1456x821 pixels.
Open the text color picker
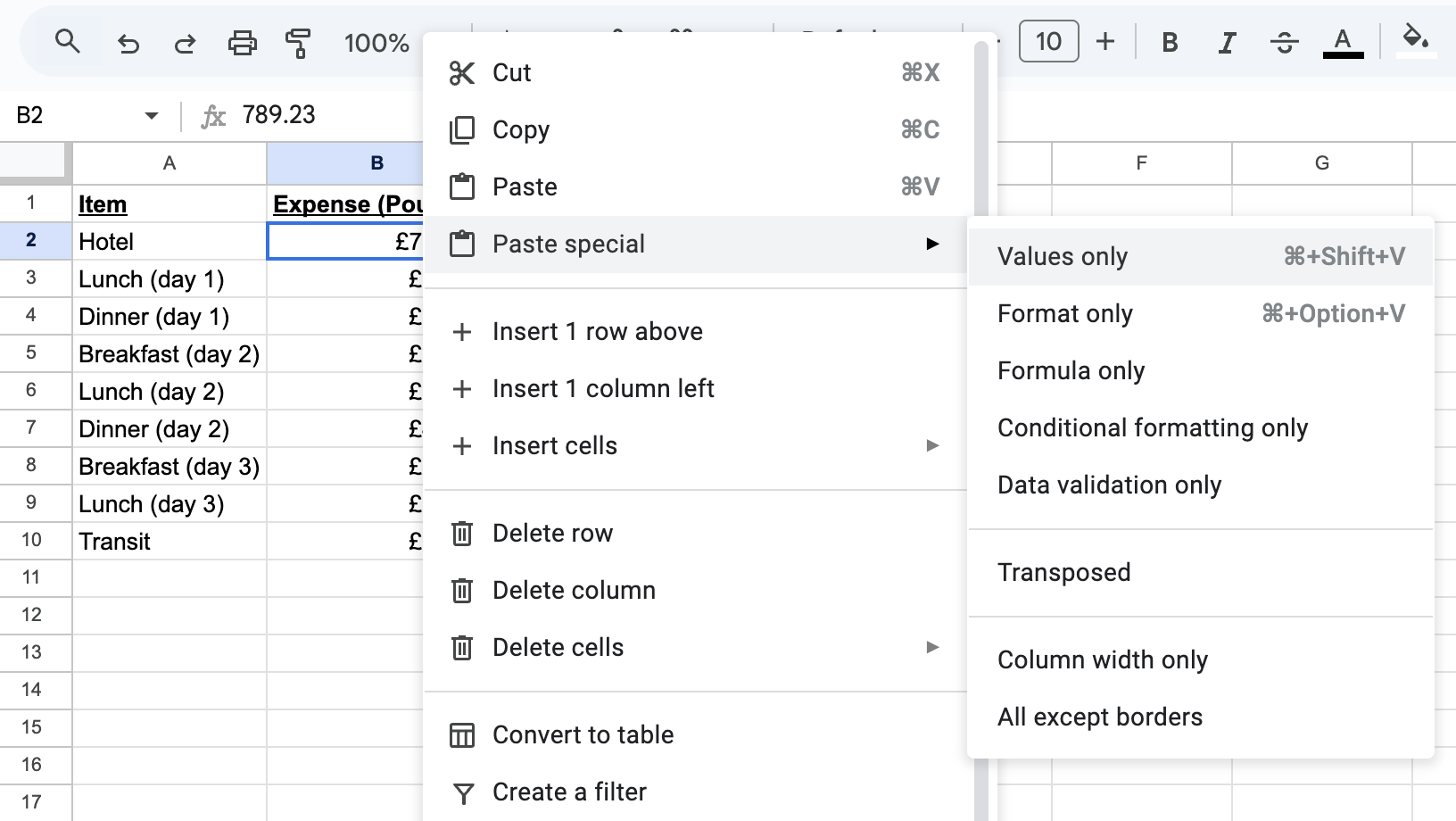1342,42
